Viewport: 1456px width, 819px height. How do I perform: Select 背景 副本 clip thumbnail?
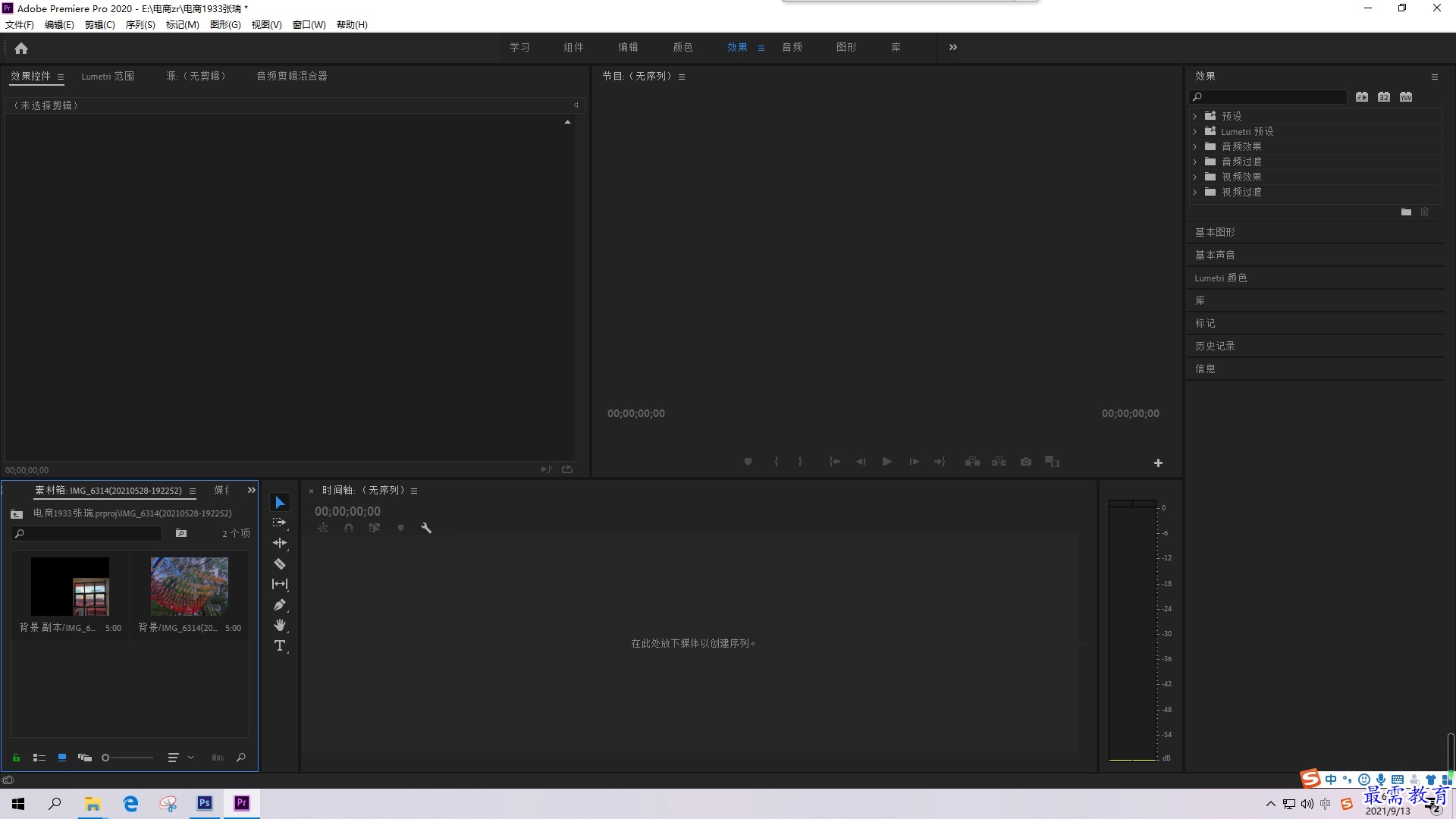coord(70,586)
